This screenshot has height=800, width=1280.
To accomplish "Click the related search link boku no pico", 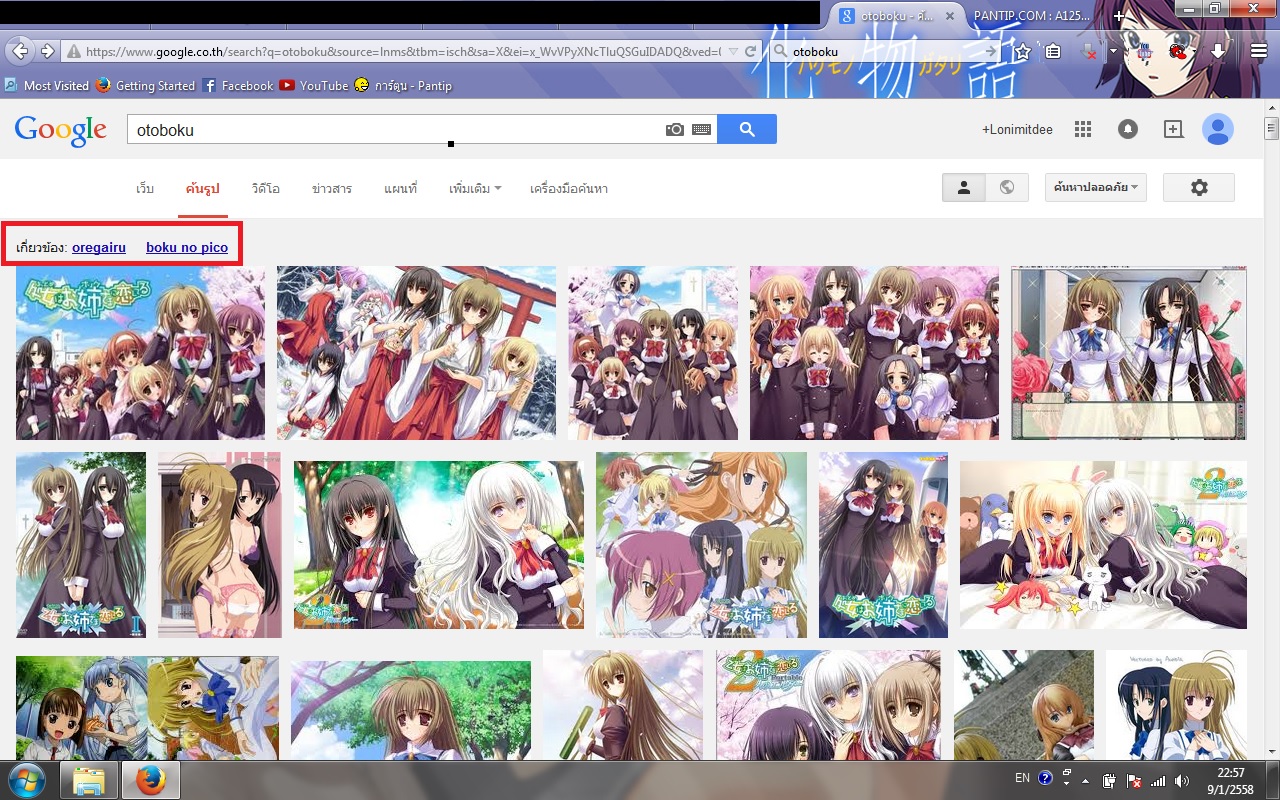I will point(187,247).
